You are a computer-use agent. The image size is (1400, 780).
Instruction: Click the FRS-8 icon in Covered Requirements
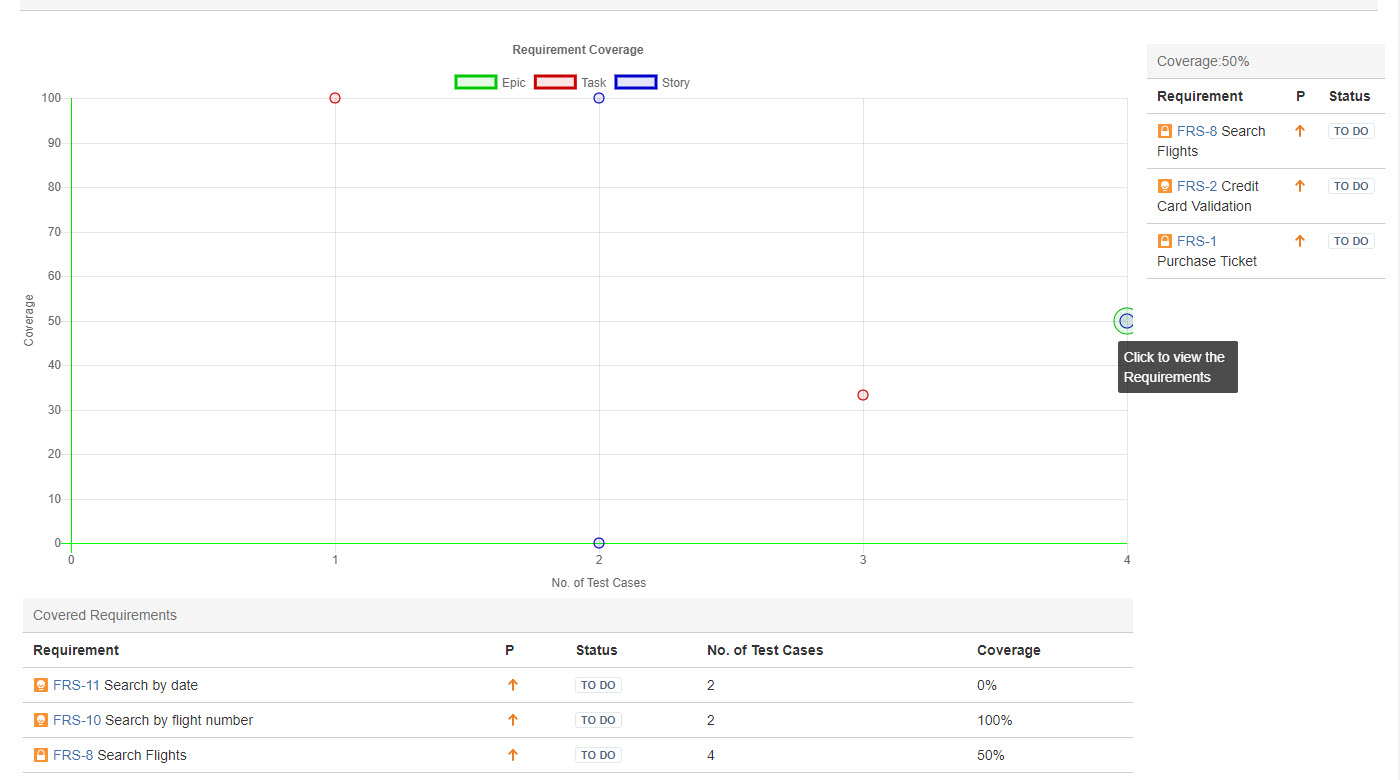pyautogui.click(x=41, y=755)
